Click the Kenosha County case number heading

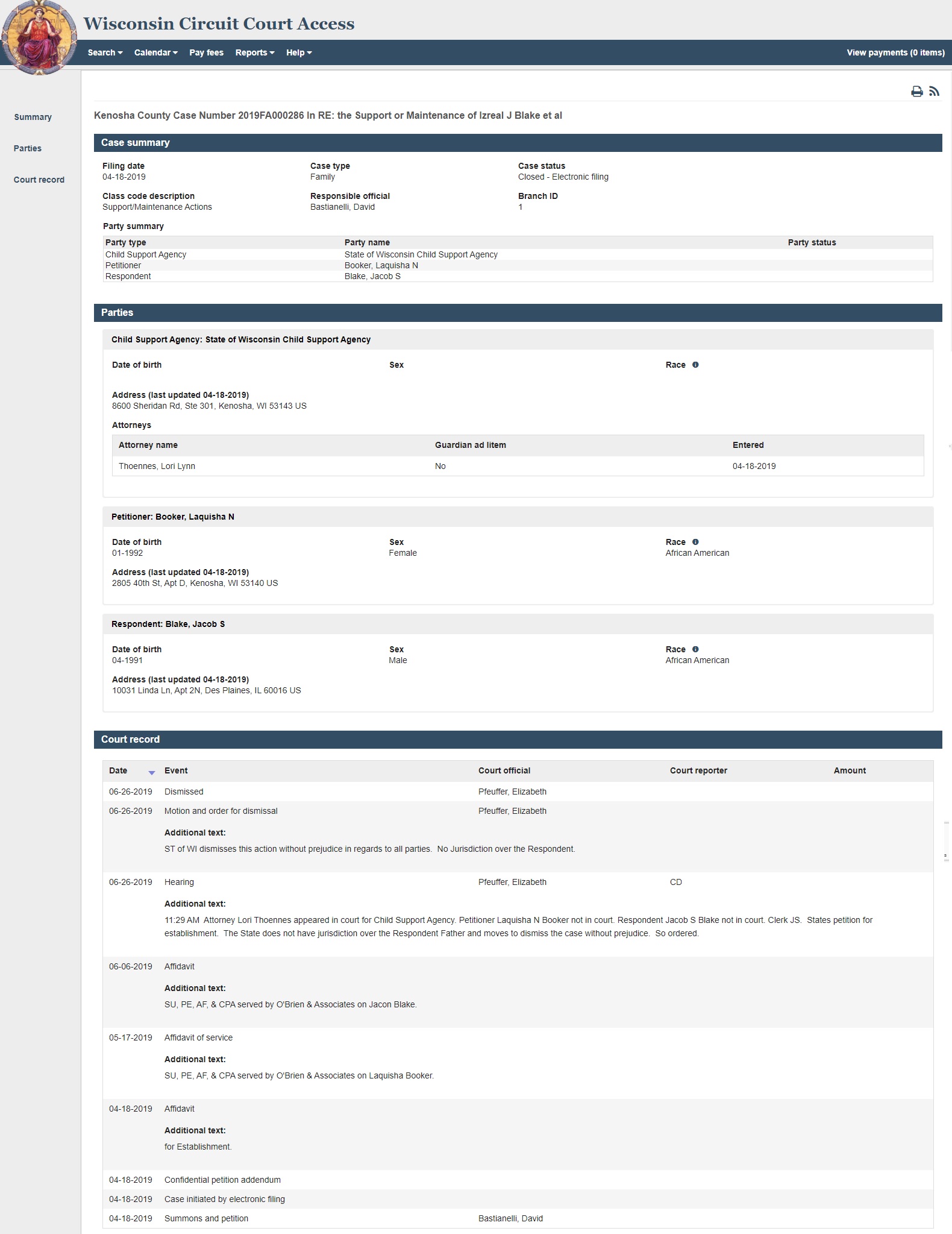328,115
